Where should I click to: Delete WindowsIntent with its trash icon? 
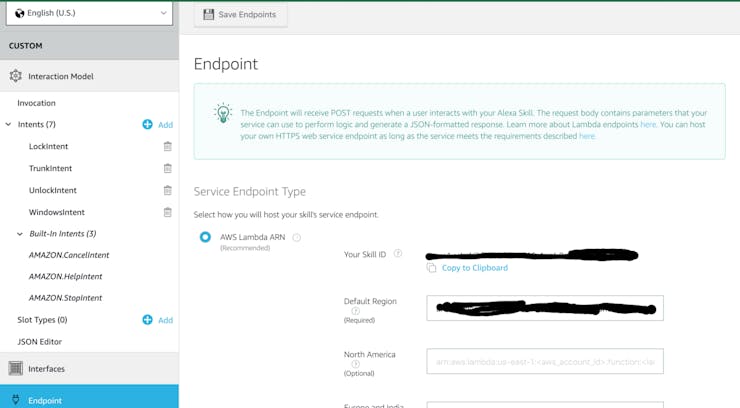[168, 212]
